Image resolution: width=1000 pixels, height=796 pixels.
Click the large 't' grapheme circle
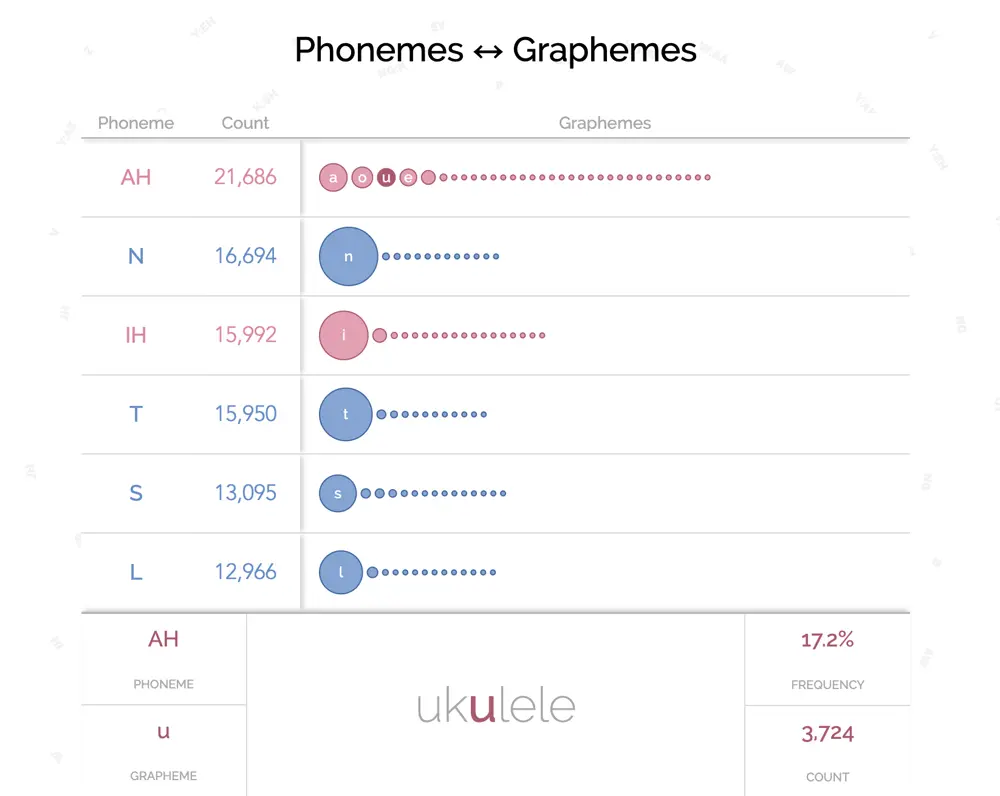tap(346, 414)
